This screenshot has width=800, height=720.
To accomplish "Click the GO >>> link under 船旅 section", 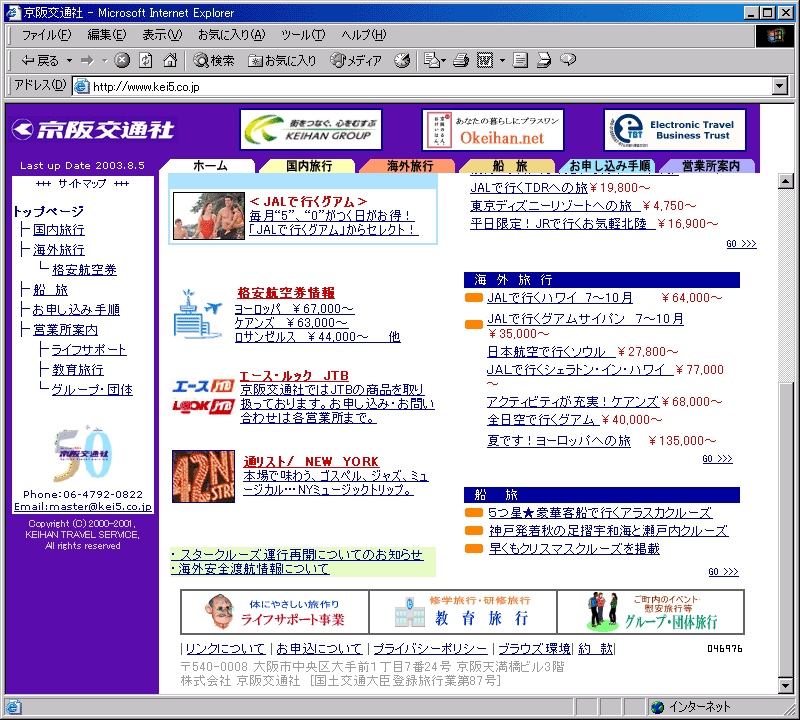I will pos(723,572).
